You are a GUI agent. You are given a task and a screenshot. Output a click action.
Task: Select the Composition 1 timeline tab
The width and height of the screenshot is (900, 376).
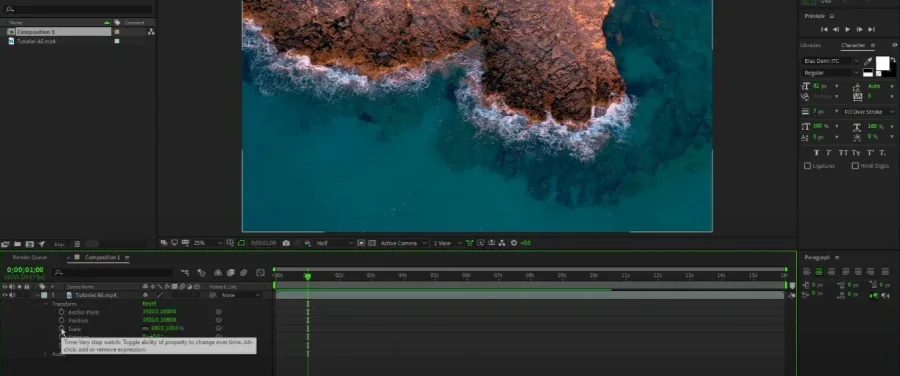(x=102, y=257)
